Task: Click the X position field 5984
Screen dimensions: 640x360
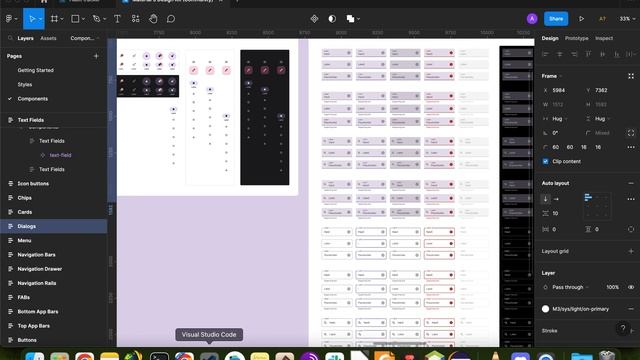Action: (x=559, y=90)
